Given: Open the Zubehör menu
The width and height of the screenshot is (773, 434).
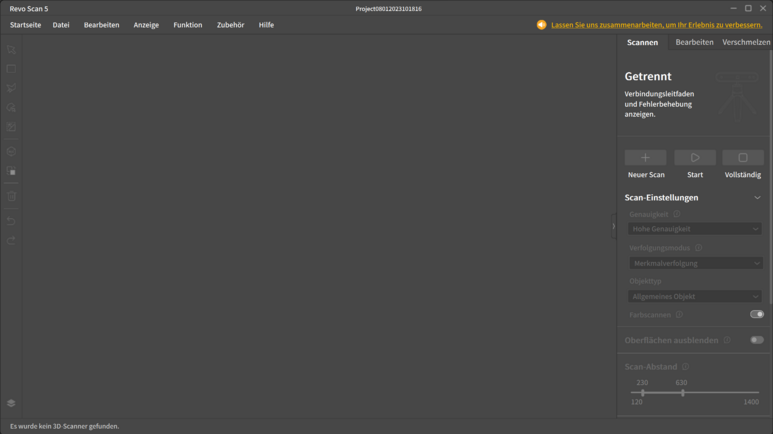Looking at the screenshot, I should click(x=231, y=25).
